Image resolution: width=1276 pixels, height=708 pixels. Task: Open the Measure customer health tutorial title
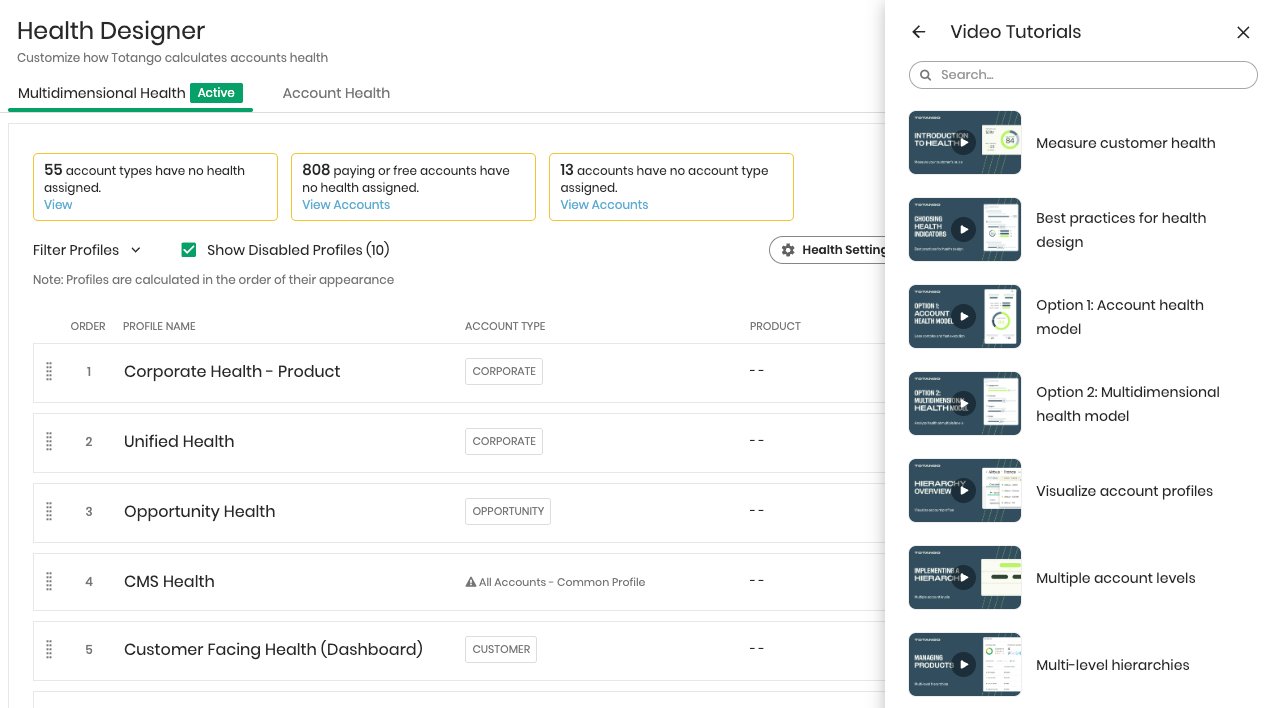point(1126,143)
